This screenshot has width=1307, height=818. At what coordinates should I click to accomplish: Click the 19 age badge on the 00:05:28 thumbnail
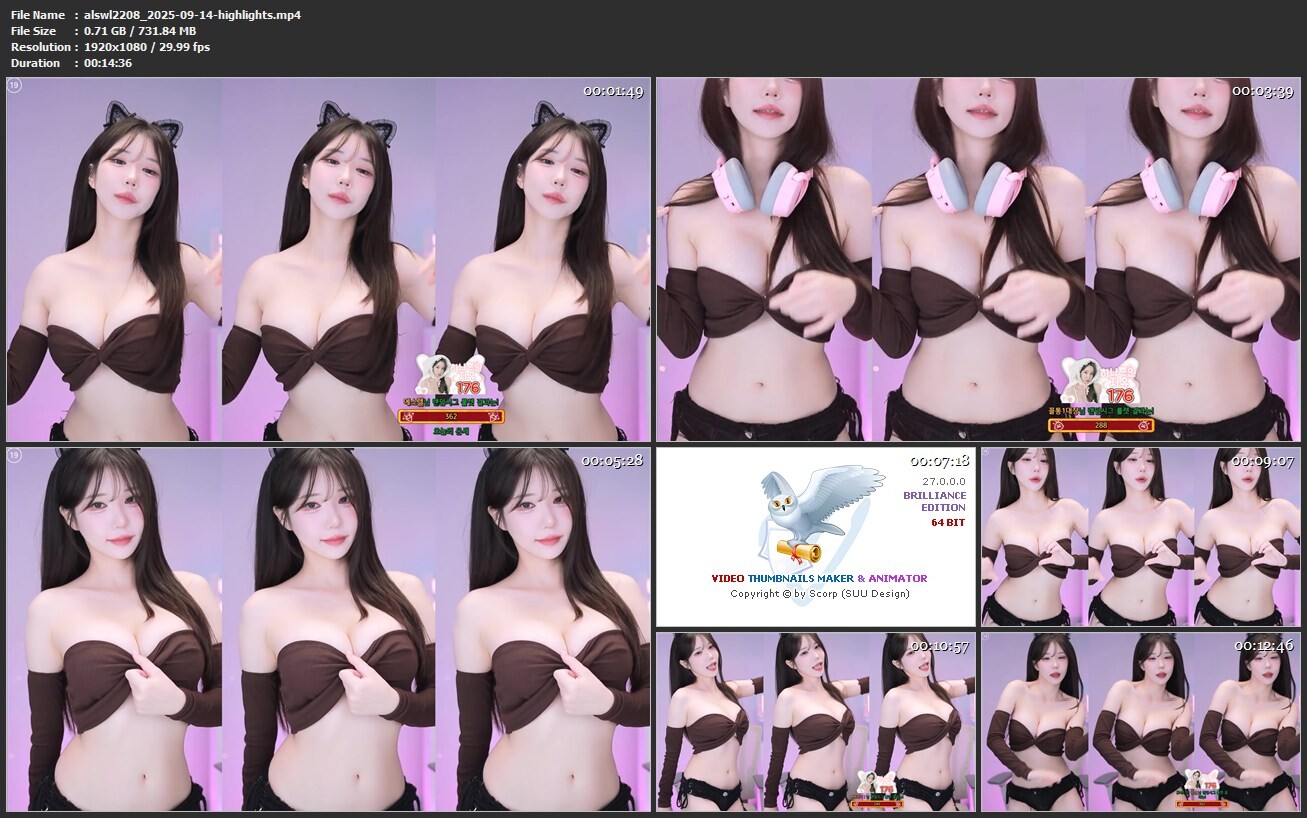coord(14,456)
